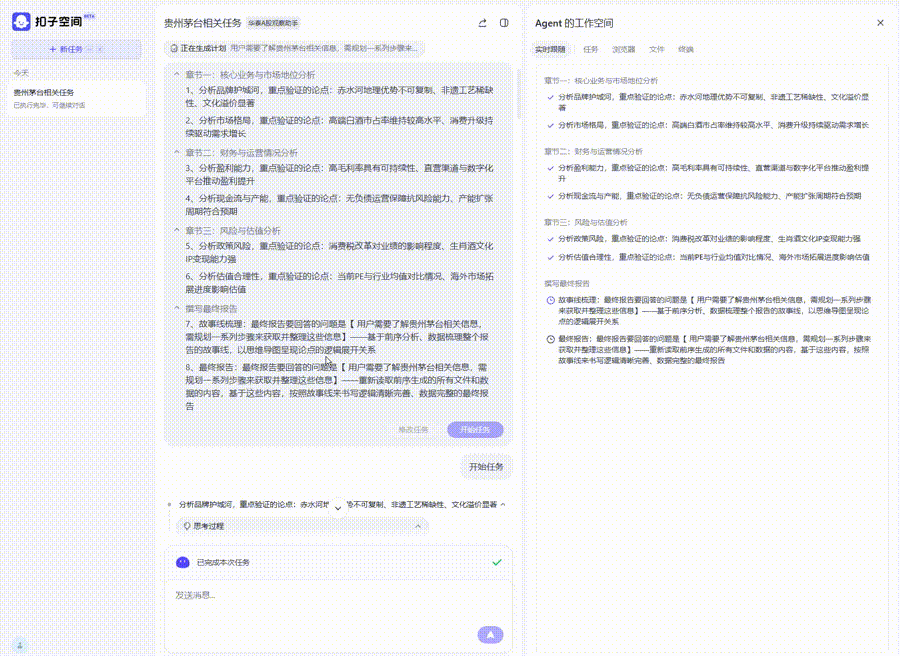
Task: Open the 终端 tab
Action: point(686,49)
